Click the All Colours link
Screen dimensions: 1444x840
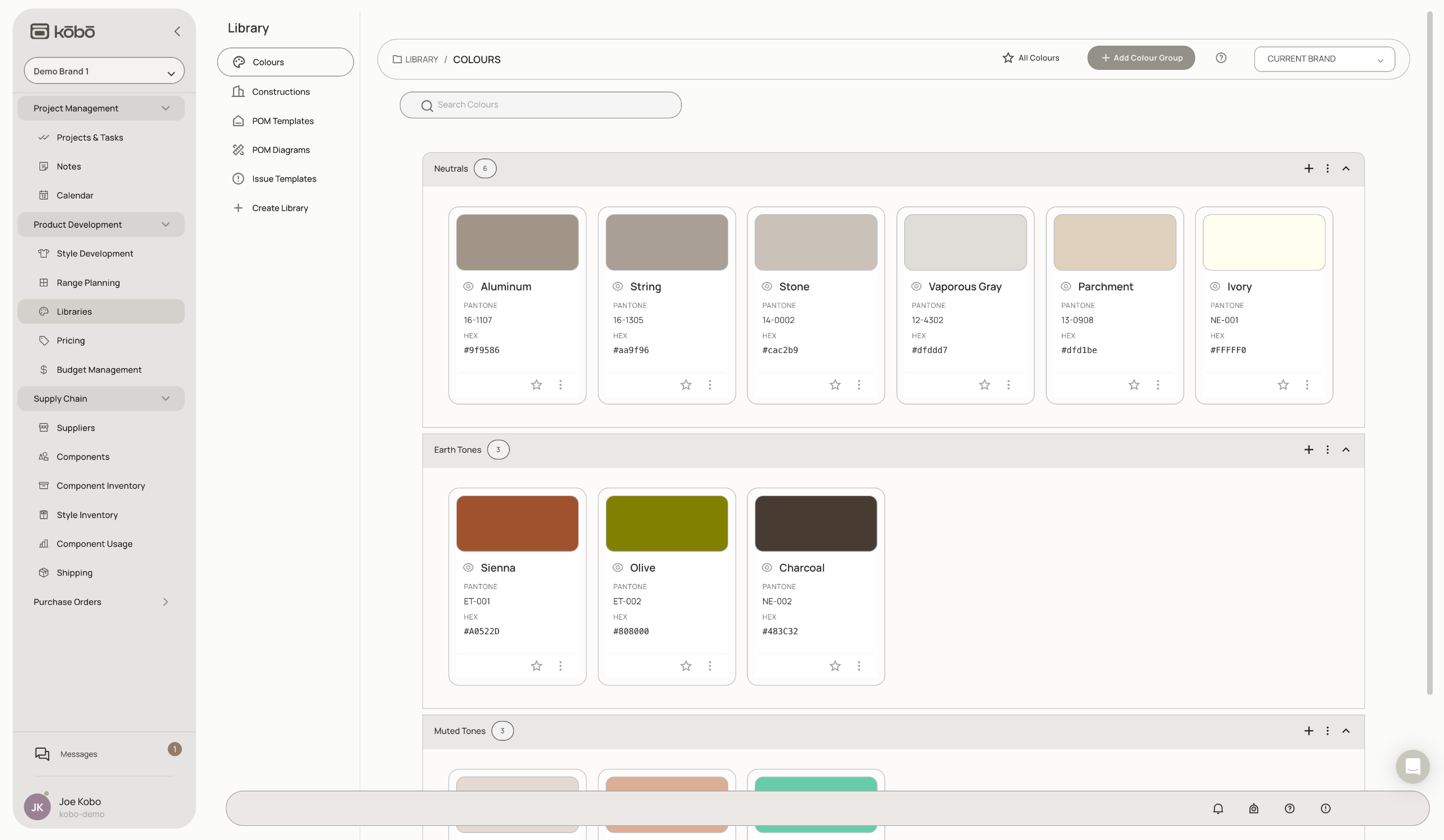[1031, 58]
